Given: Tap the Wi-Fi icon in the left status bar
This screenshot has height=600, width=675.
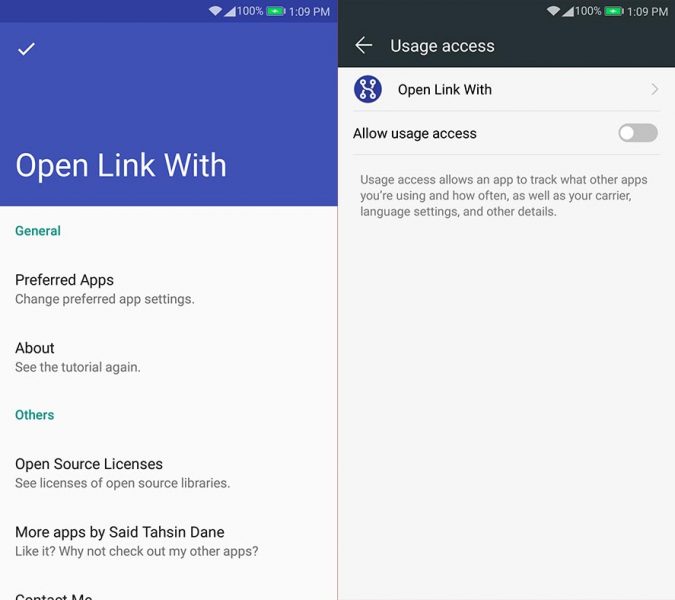Looking at the screenshot, I should (x=215, y=11).
